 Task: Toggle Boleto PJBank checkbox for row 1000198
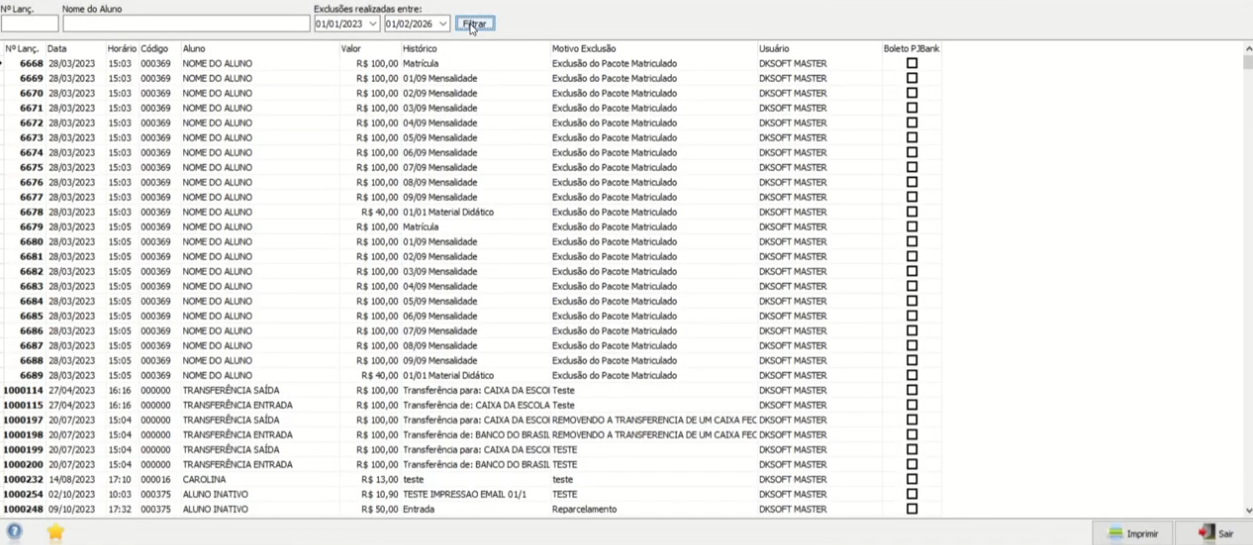911,435
